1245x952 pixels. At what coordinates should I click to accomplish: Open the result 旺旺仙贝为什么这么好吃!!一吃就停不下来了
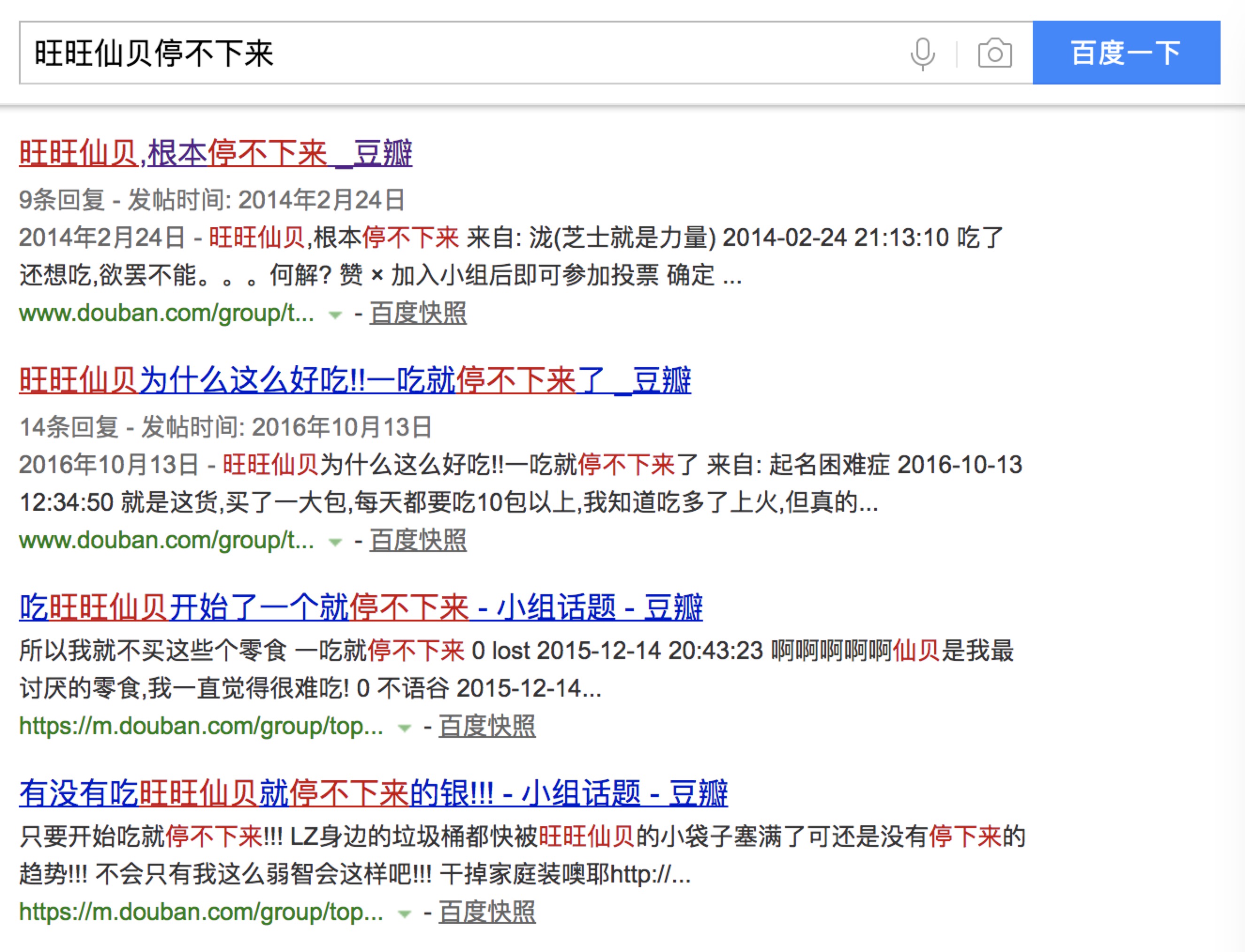pyautogui.click(x=354, y=381)
